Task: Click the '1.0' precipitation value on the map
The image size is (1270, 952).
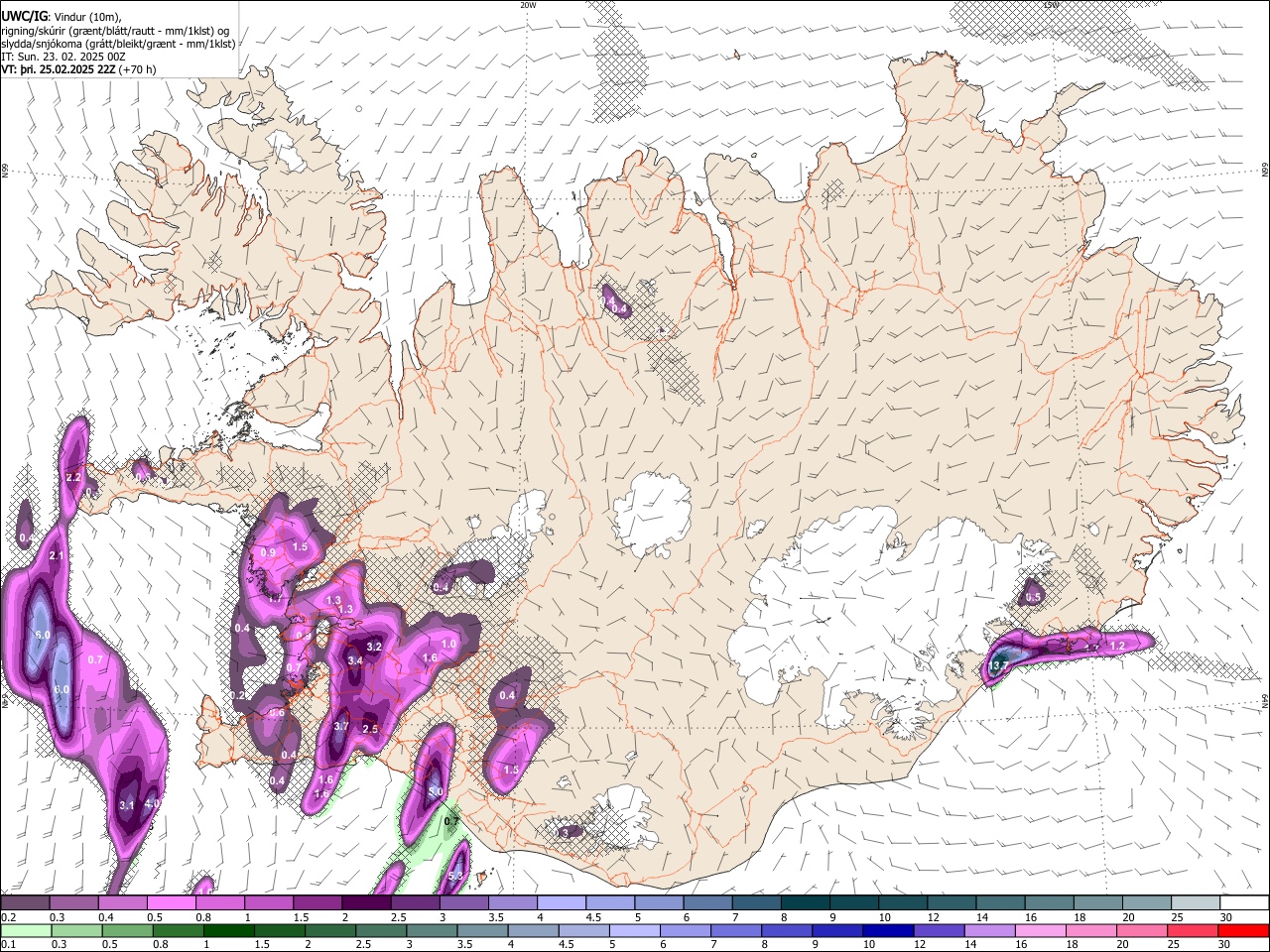Action: (448, 644)
